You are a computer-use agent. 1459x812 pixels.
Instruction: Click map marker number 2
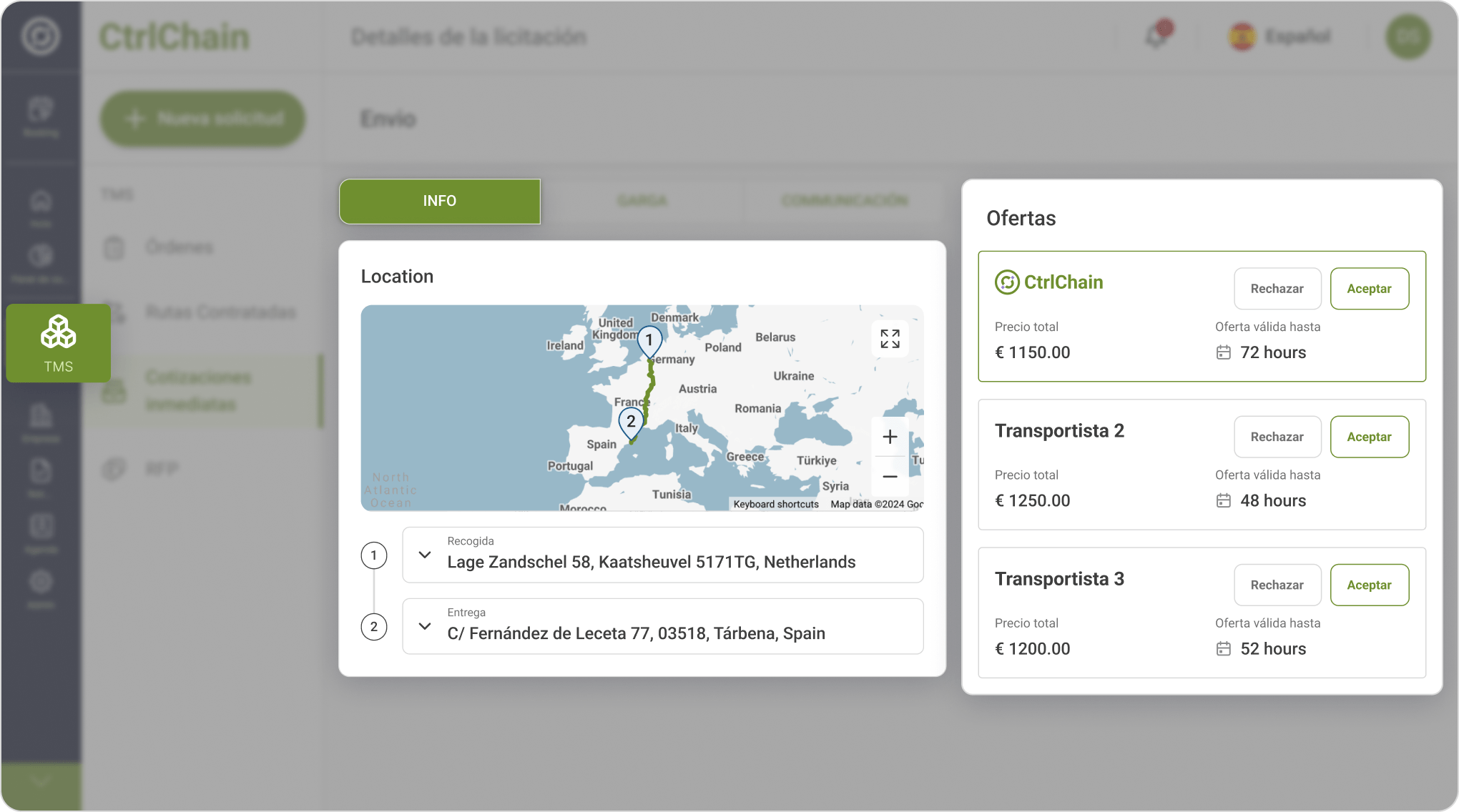(631, 422)
